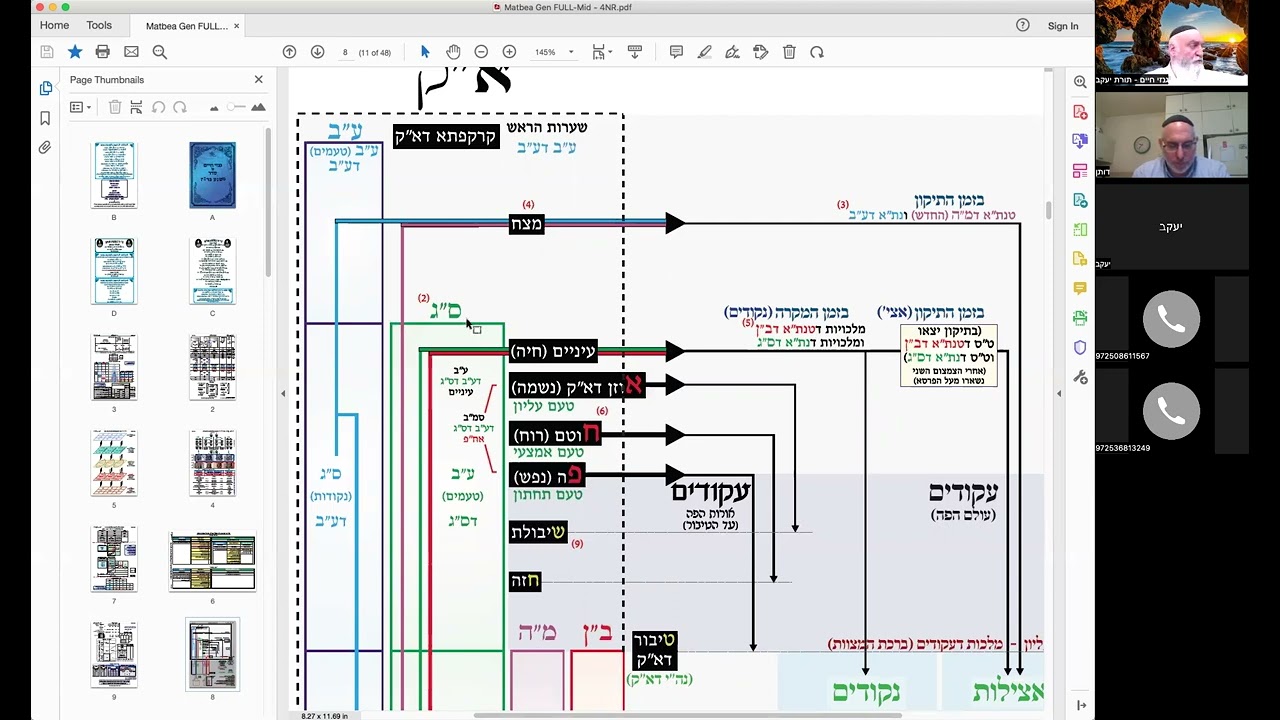
Task: Open the Attachments paperclip panel
Action: pyautogui.click(x=45, y=148)
